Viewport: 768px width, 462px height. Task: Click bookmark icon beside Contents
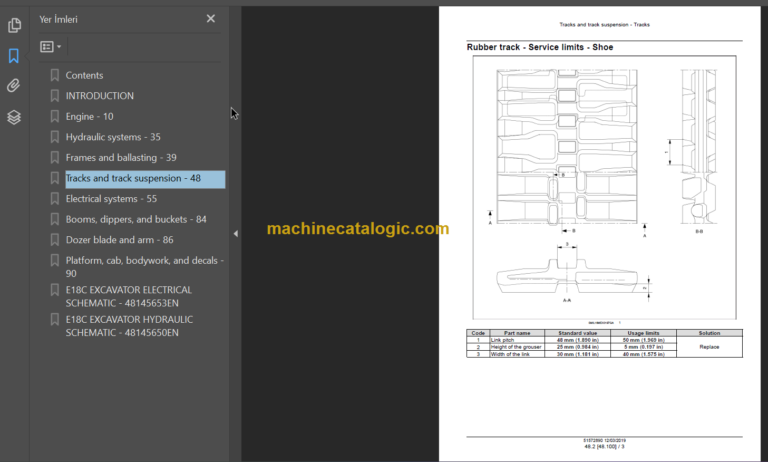click(x=55, y=75)
